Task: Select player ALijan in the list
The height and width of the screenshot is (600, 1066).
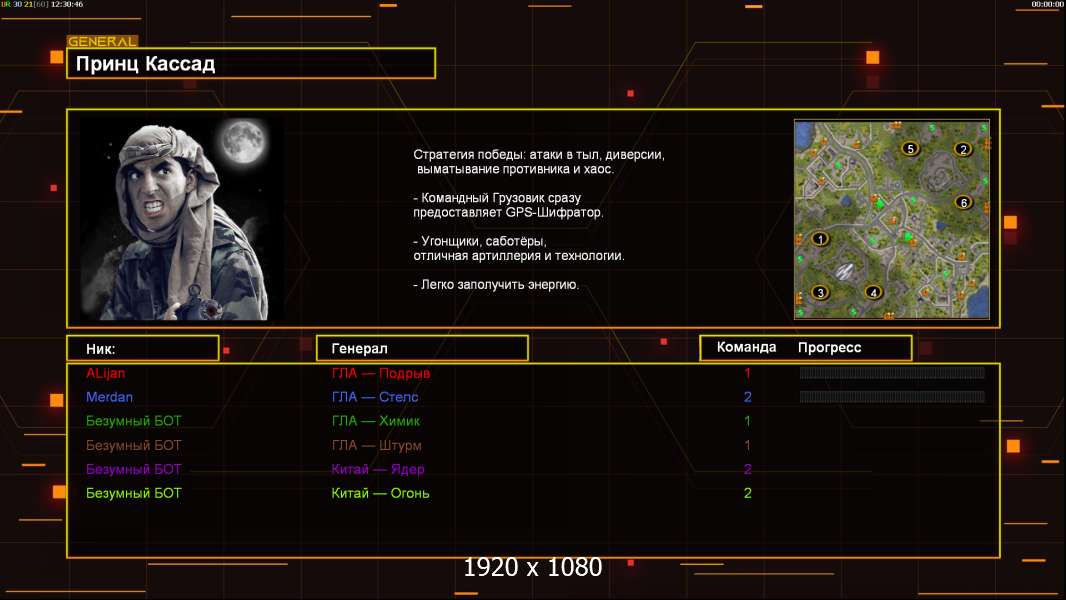Action: (x=106, y=373)
